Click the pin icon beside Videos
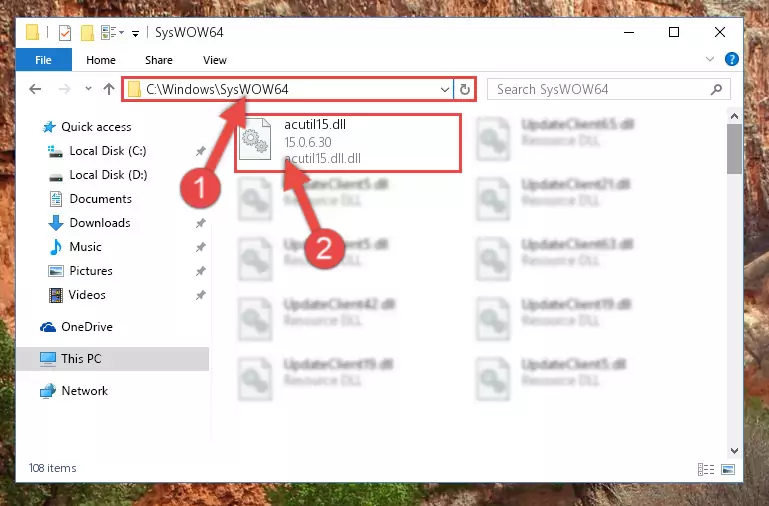Screen dimensions: 769x506 click(201, 295)
